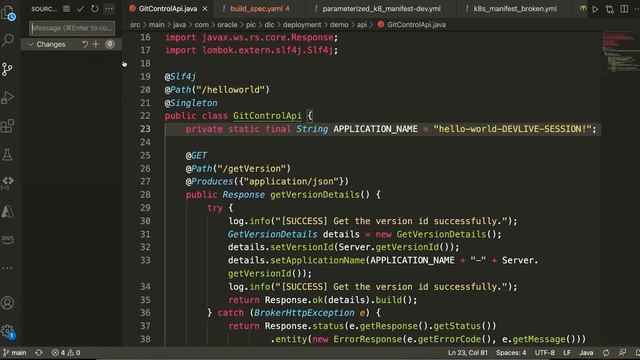Screen dimensions: 640x360
Task: Close the GitControlApi.java tab
Action: [x=205, y=9]
